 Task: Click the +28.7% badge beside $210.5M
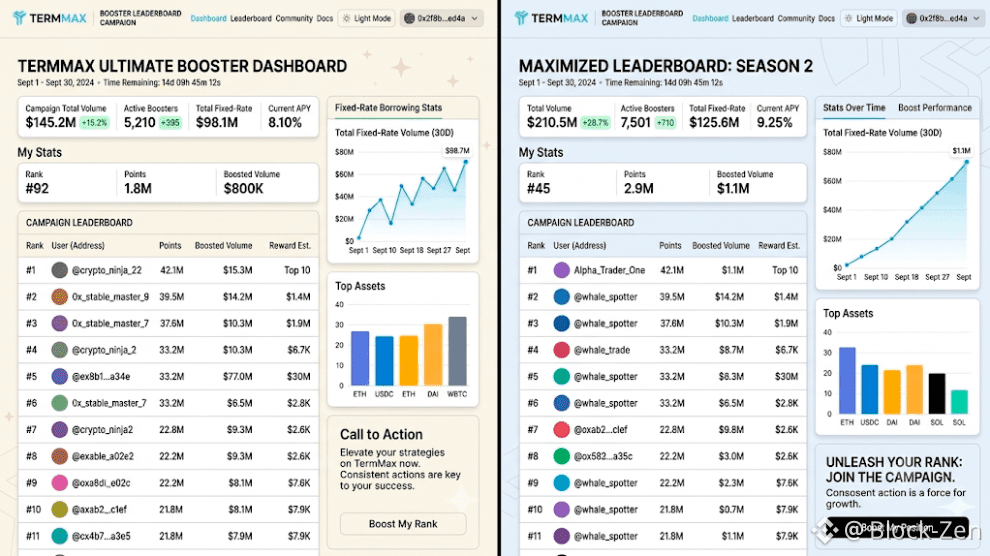595,123
